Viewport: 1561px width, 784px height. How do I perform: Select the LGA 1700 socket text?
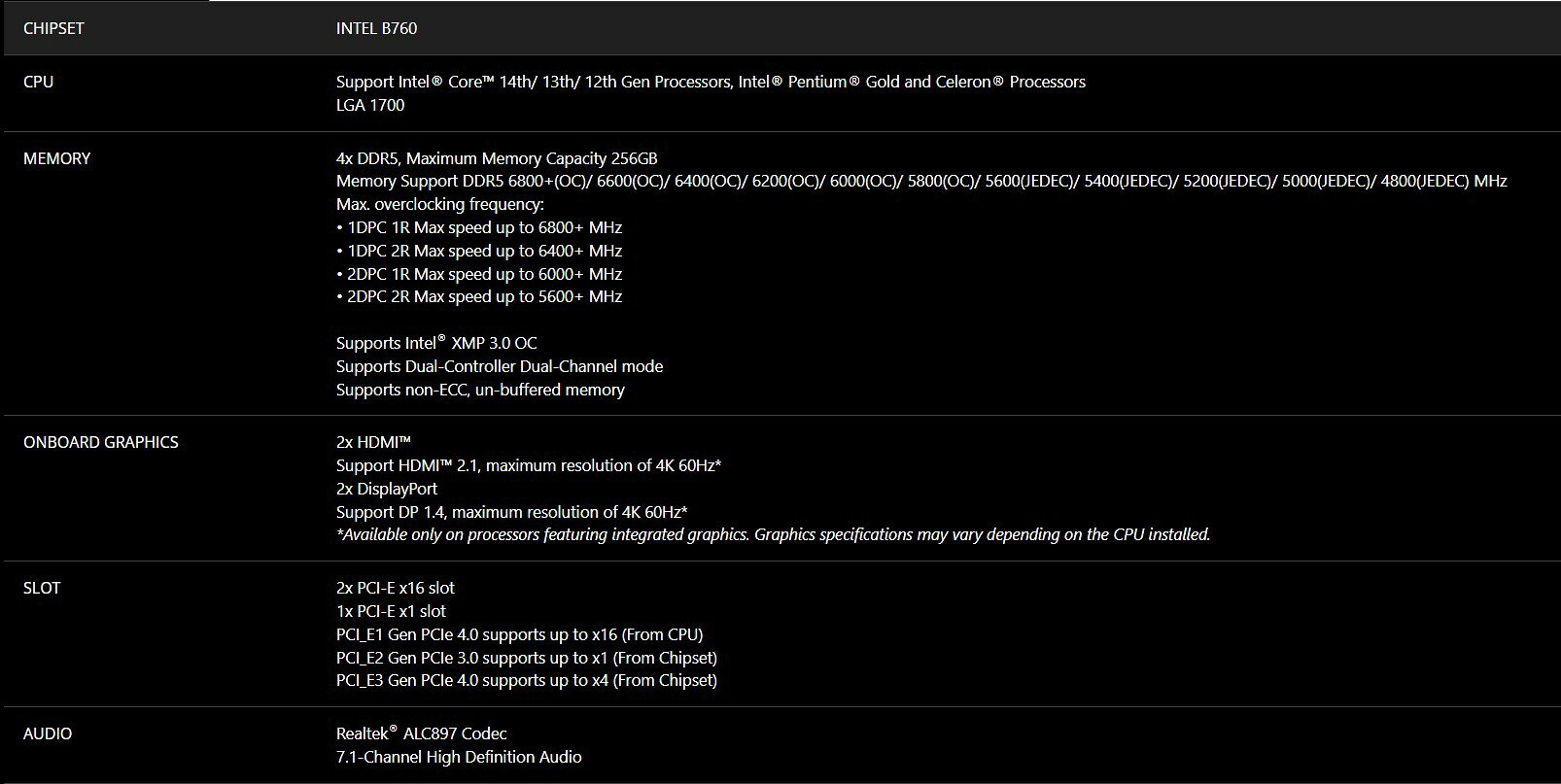click(370, 105)
